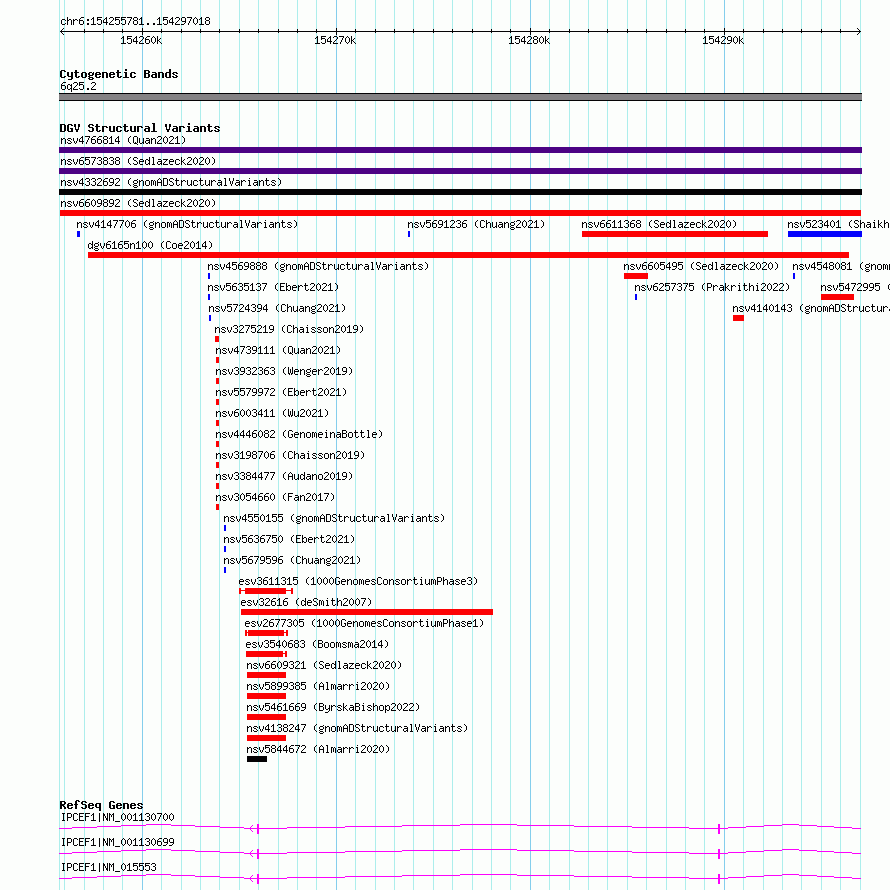Click the nsv3054660 (Fan2017) label
The image size is (890, 890).
click(275, 497)
